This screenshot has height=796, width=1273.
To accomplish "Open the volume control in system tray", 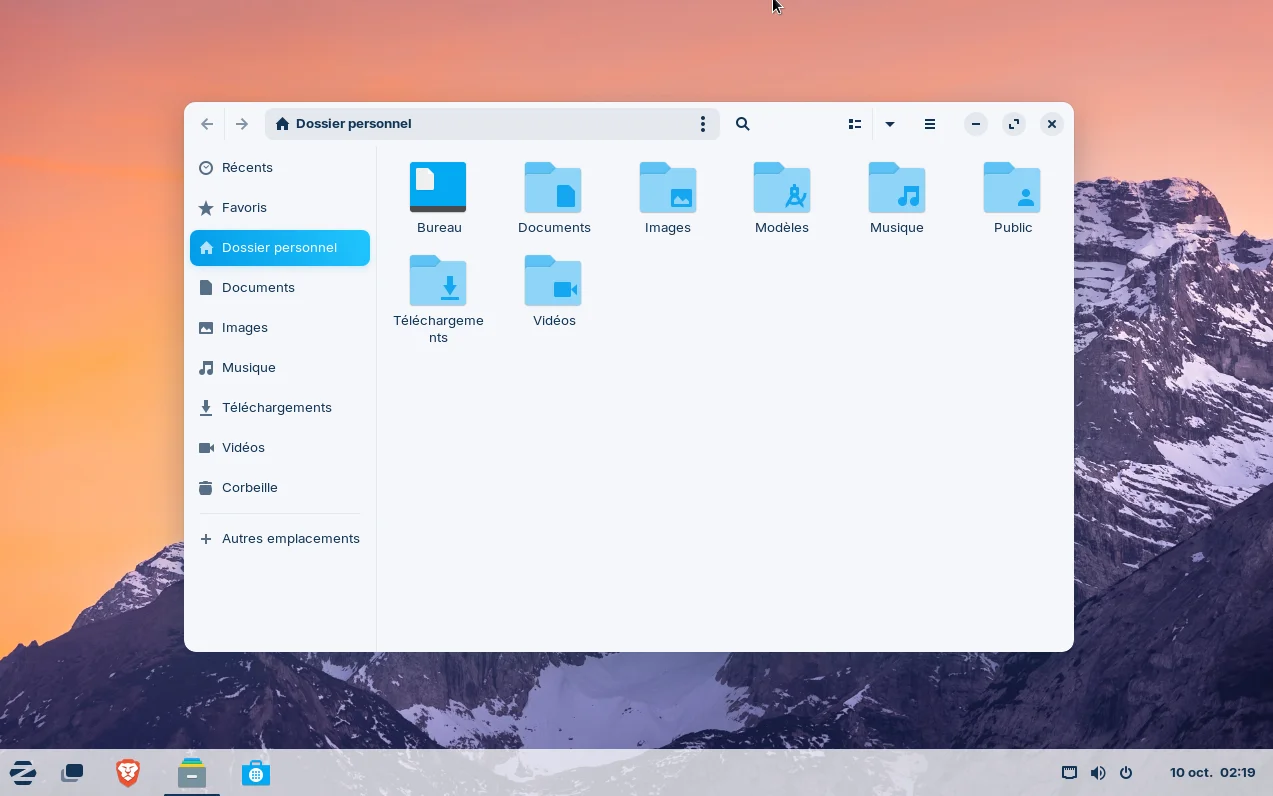I will tap(1098, 773).
